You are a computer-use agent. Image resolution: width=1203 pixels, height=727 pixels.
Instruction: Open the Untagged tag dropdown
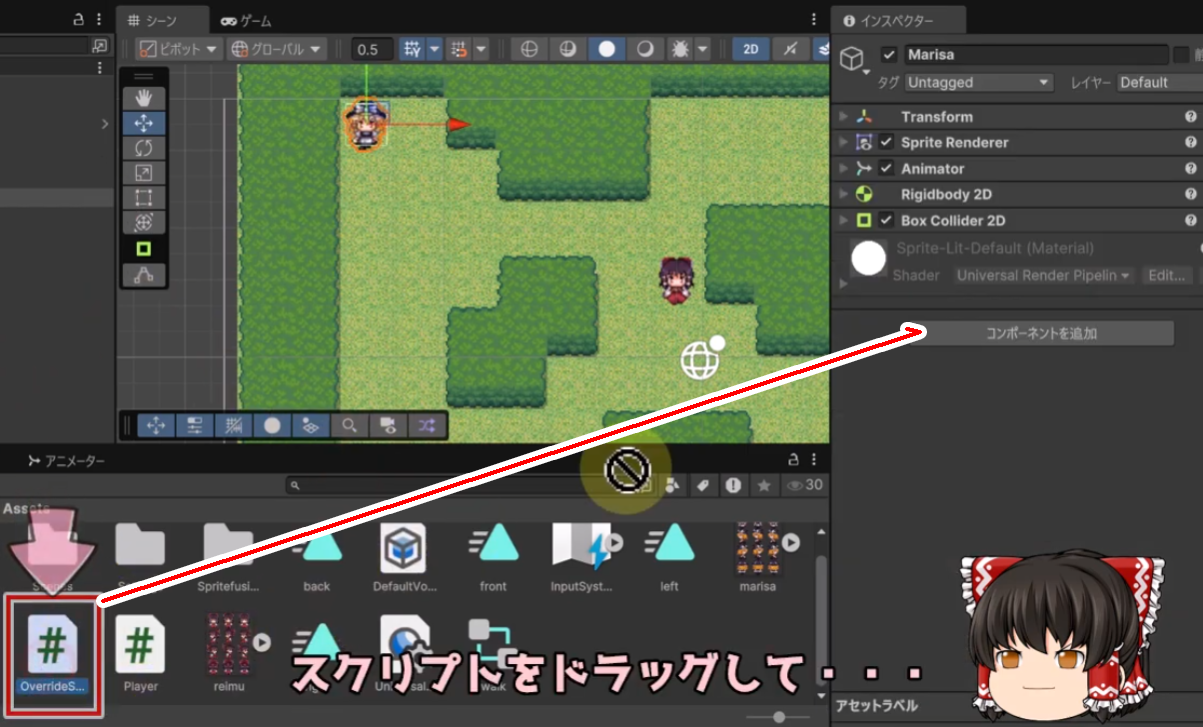tap(979, 82)
